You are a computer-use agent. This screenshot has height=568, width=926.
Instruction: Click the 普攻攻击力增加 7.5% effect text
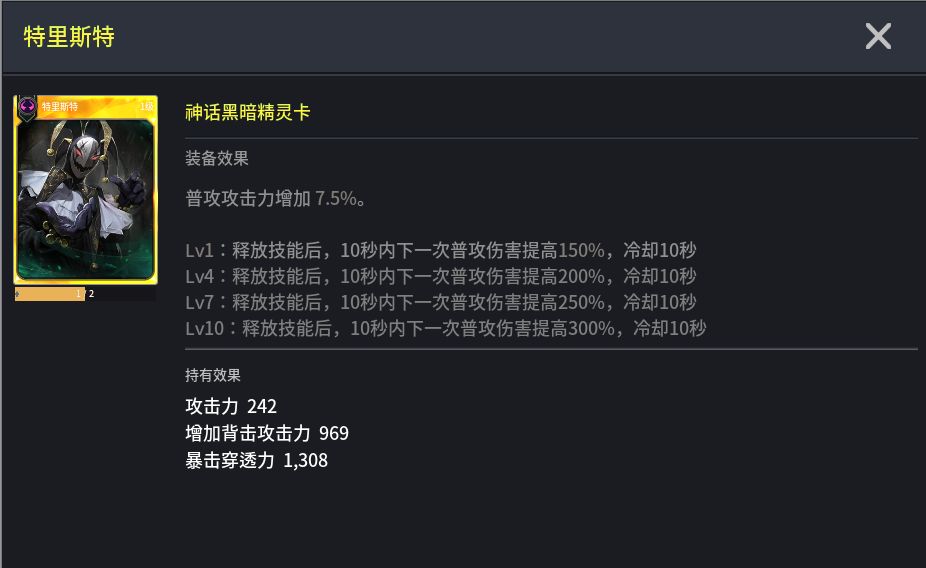pyautogui.click(x=276, y=198)
